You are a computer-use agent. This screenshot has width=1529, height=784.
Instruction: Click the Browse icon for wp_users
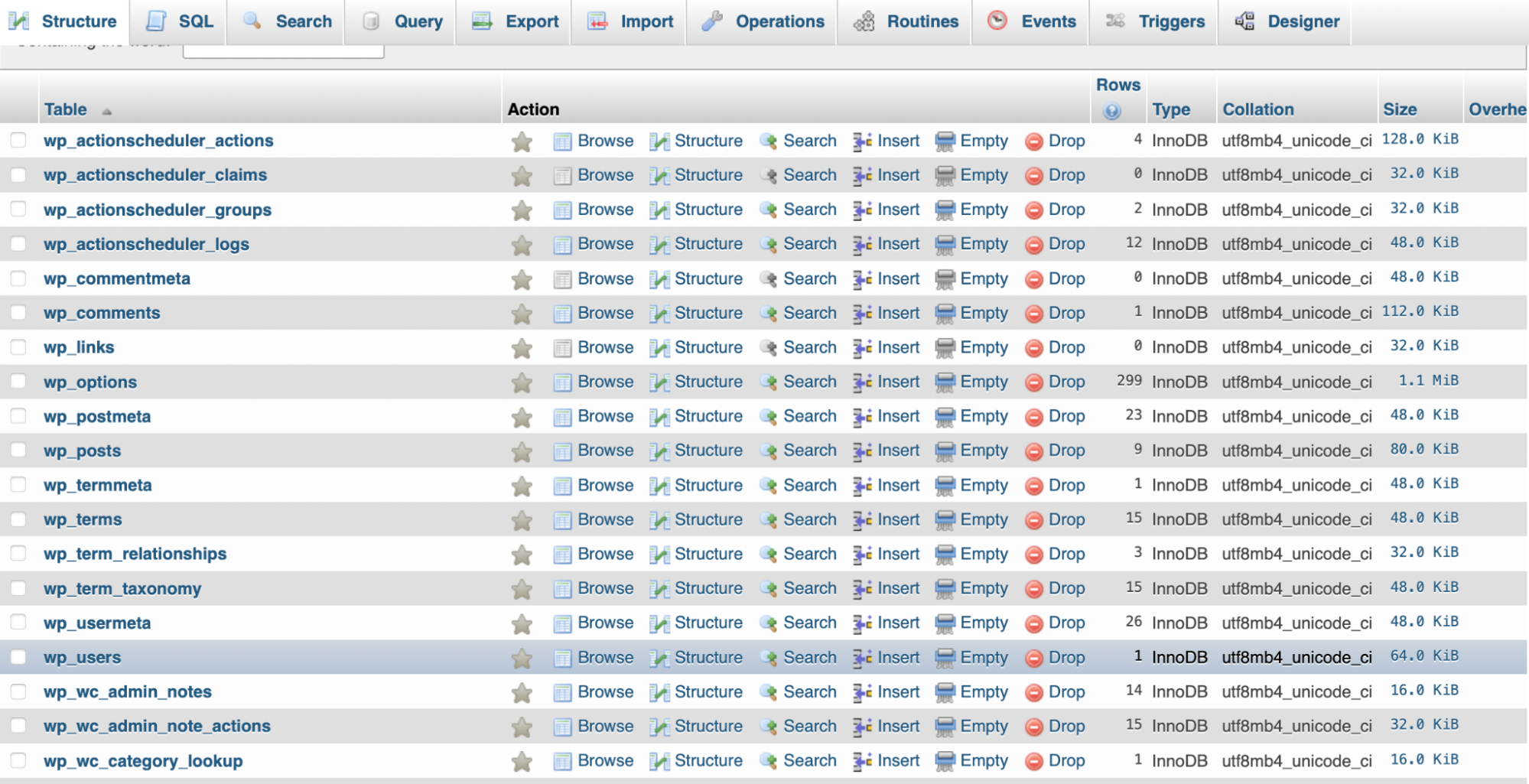click(562, 658)
